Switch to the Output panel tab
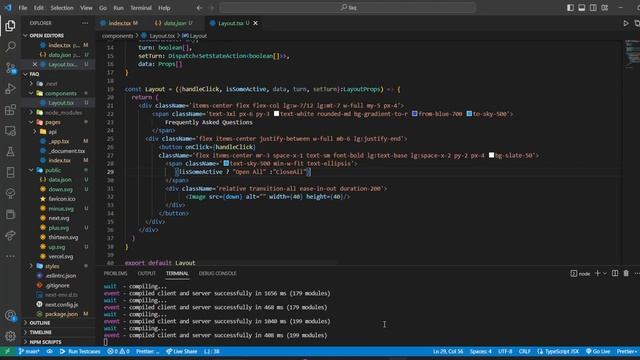Viewport: 640px width, 360px height. click(x=147, y=273)
